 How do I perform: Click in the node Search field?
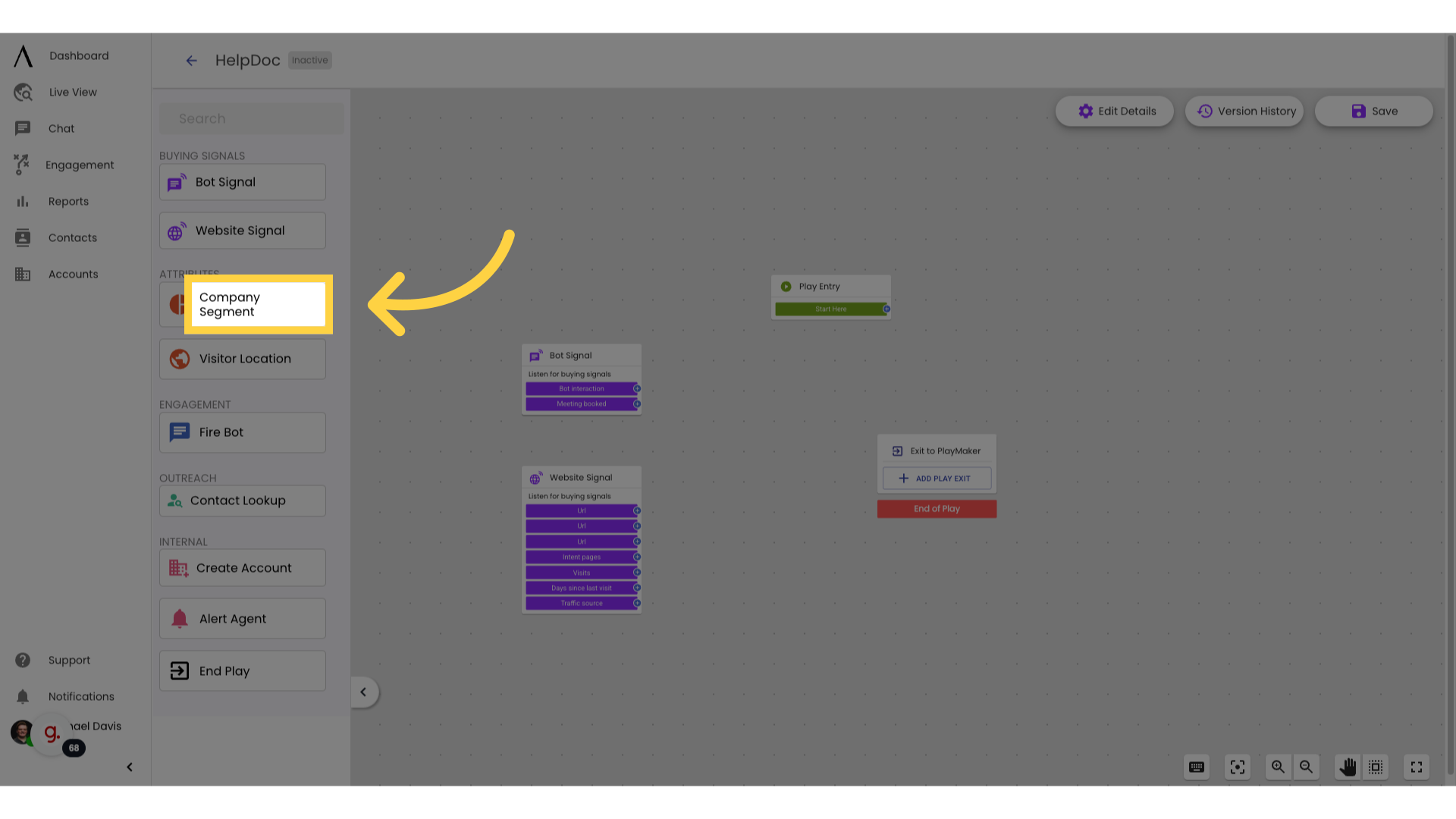click(x=252, y=119)
